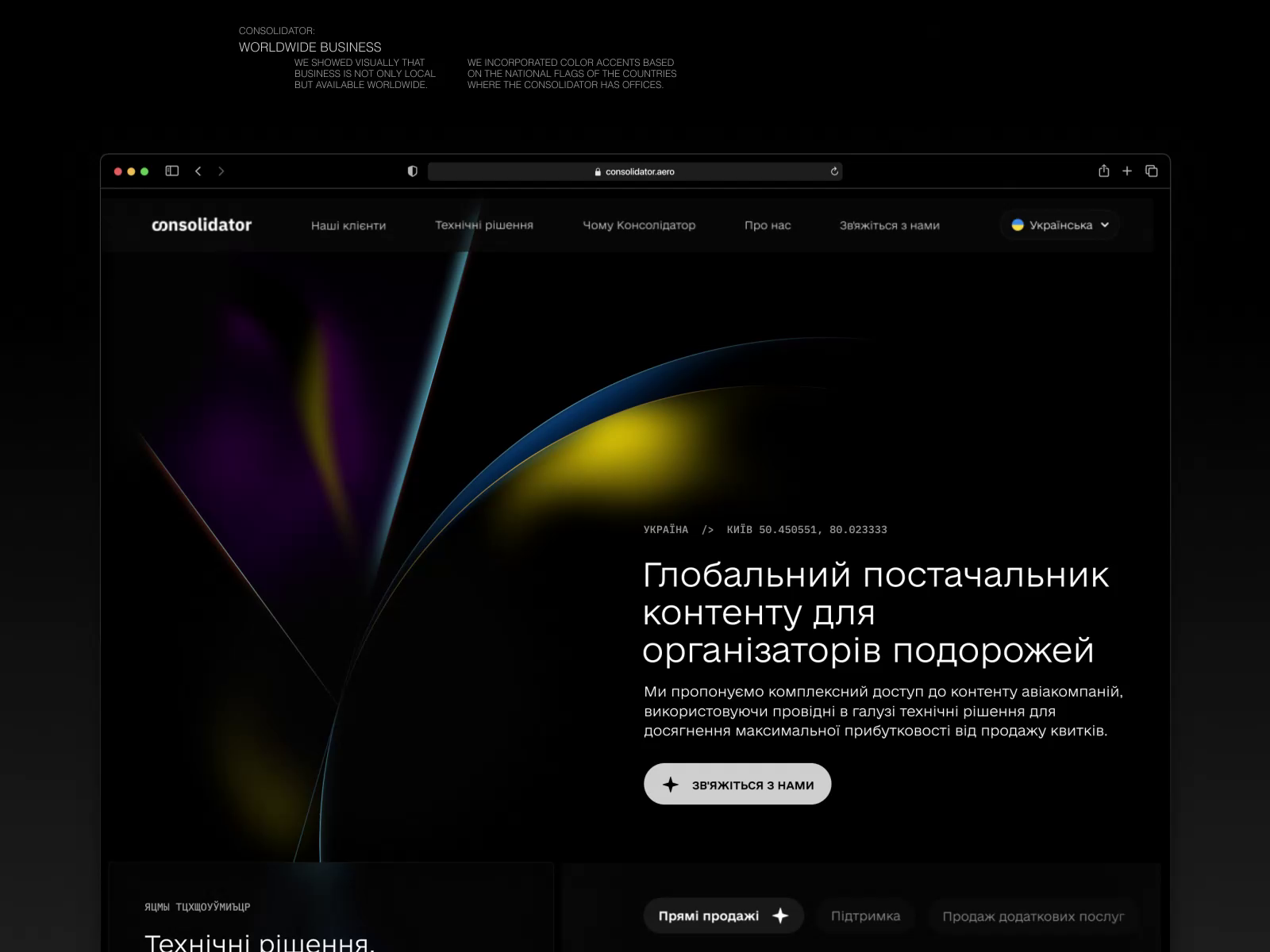Click the consolidator logo
This screenshot has height=952, width=1270.
coord(201,225)
